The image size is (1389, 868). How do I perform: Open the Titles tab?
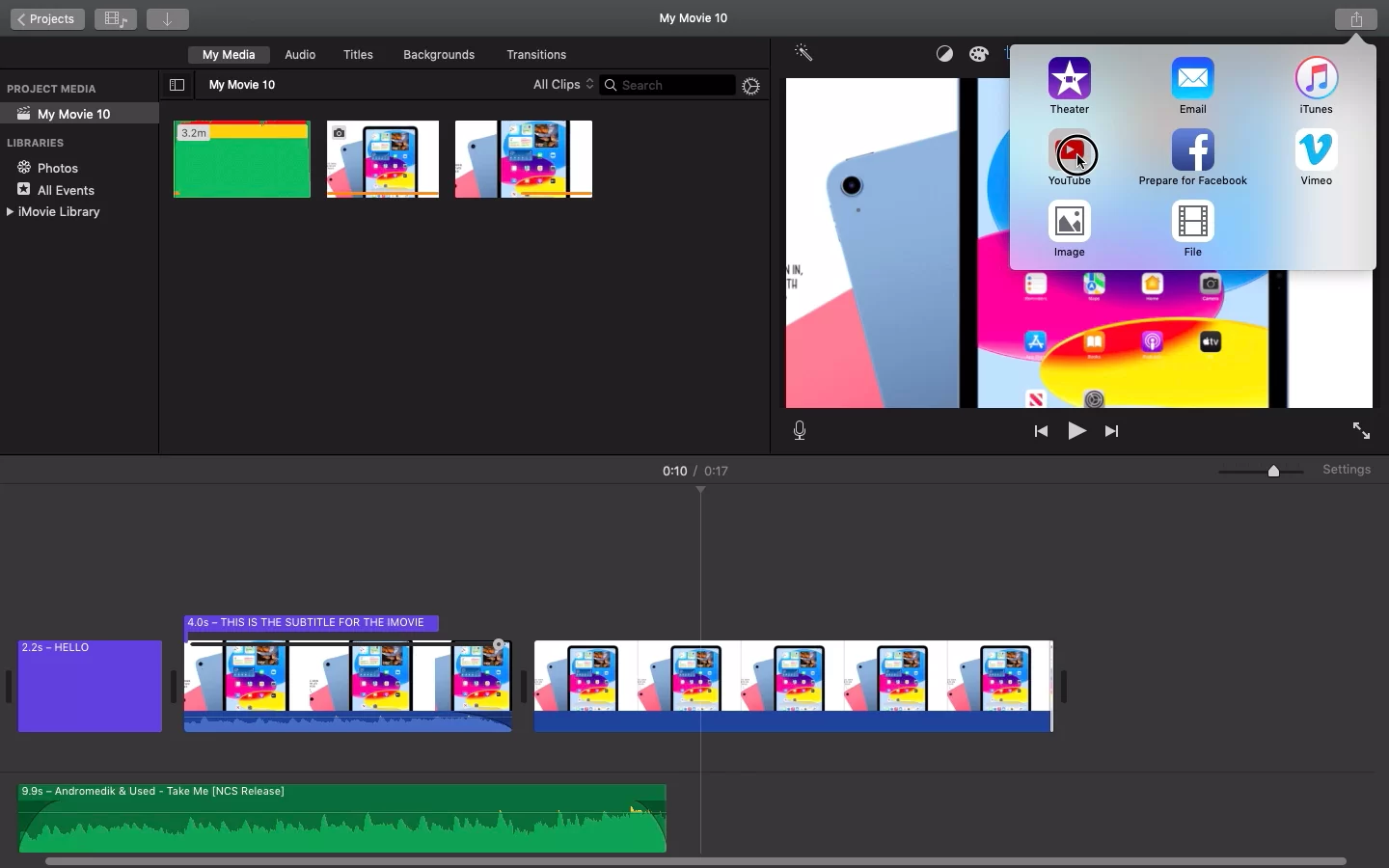pyautogui.click(x=359, y=55)
